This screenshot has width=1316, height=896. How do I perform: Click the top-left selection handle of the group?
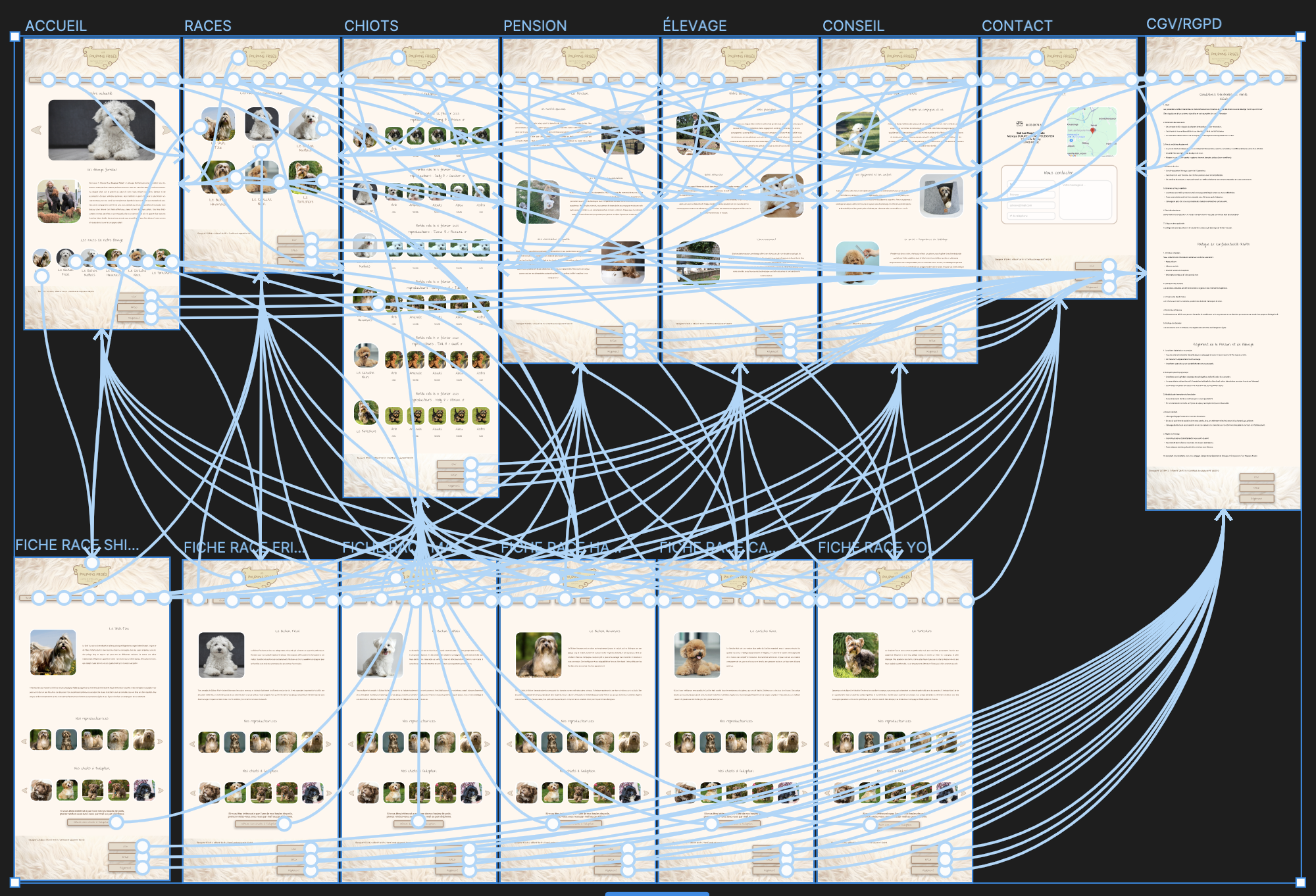(15, 37)
